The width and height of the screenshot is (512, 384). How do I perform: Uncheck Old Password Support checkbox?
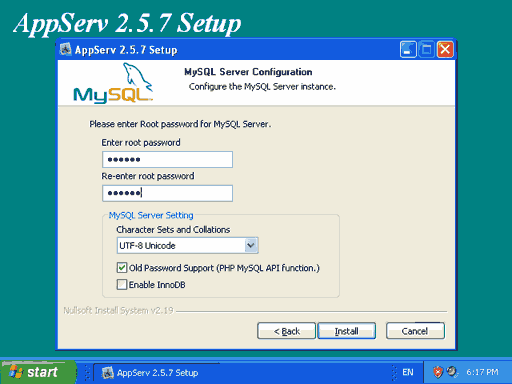pos(122,268)
